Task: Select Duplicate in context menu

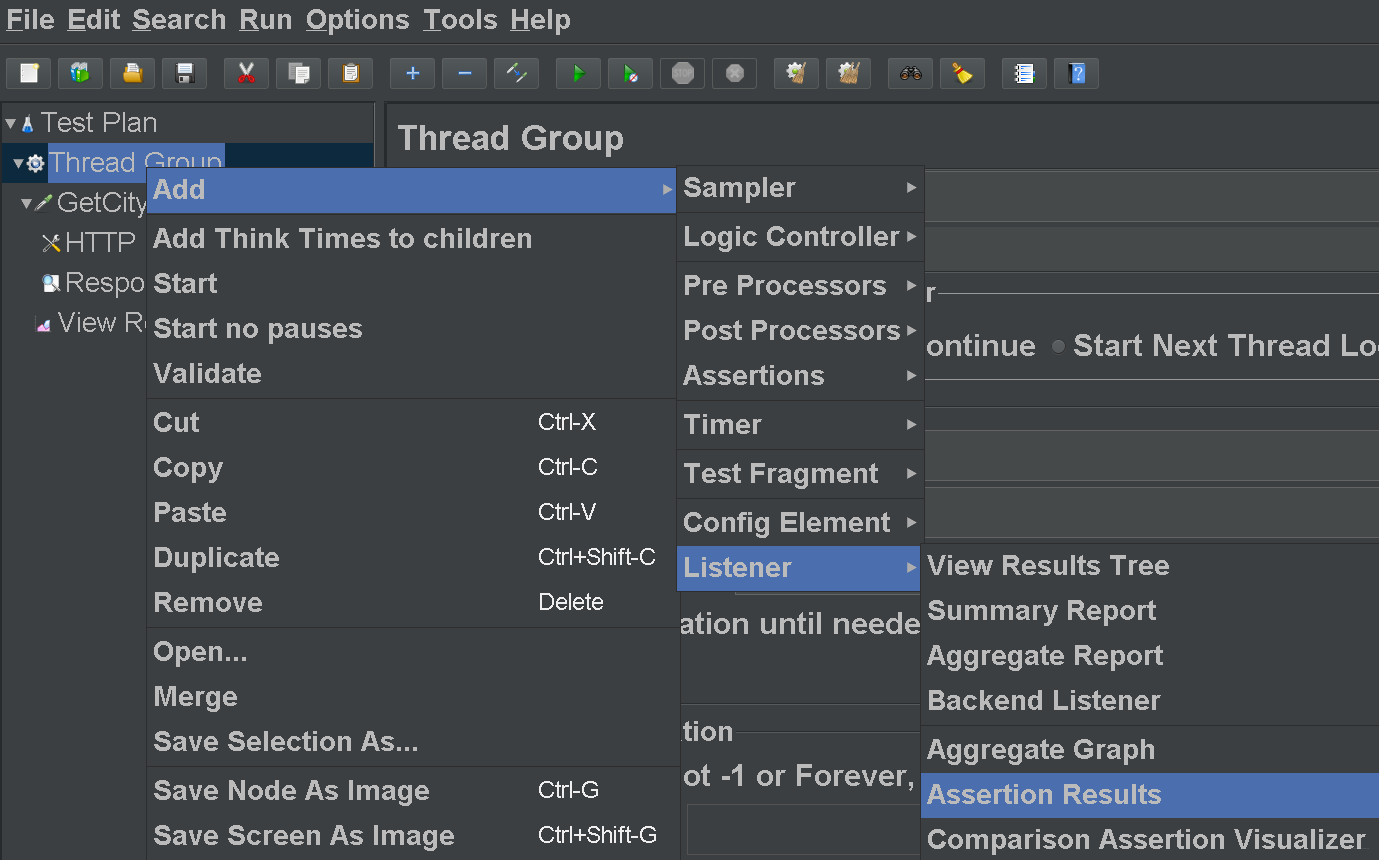Action: point(411,558)
